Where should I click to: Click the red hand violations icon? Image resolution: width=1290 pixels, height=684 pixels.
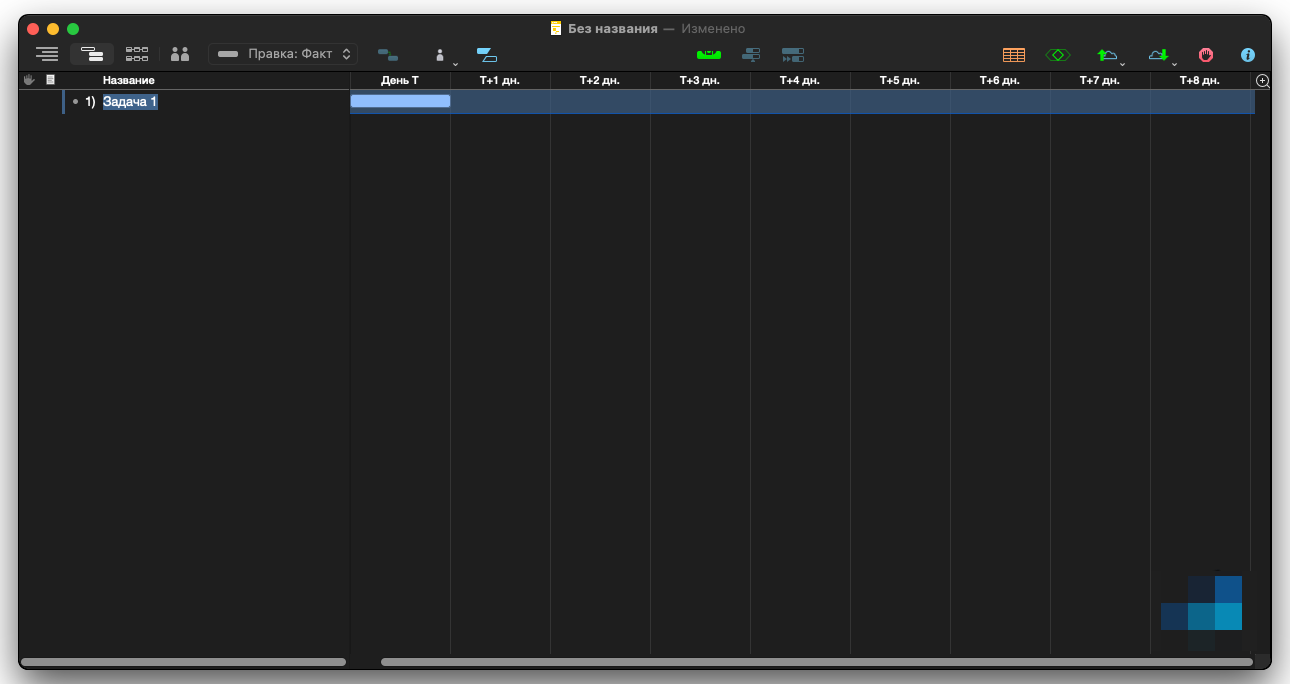click(x=1206, y=55)
